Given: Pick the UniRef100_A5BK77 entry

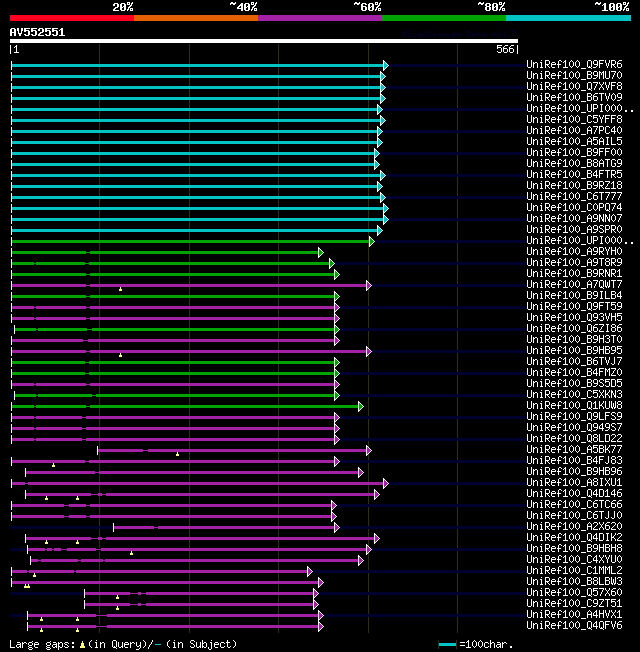Looking at the screenshot, I should point(574,450).
